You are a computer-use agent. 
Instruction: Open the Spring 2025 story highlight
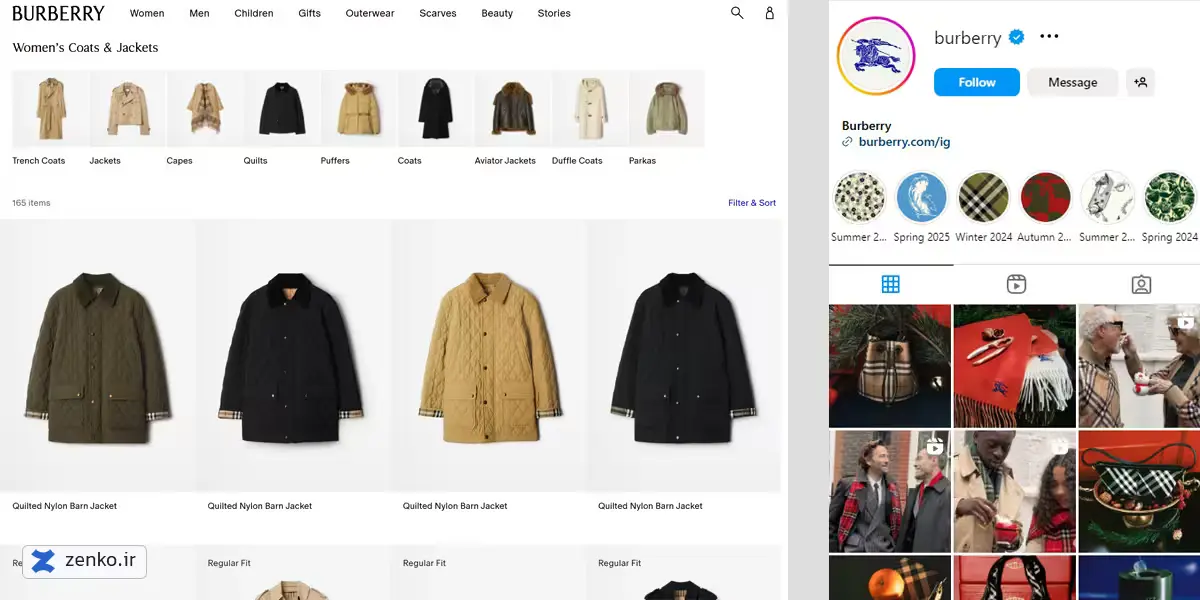click(x=922, y=197)
